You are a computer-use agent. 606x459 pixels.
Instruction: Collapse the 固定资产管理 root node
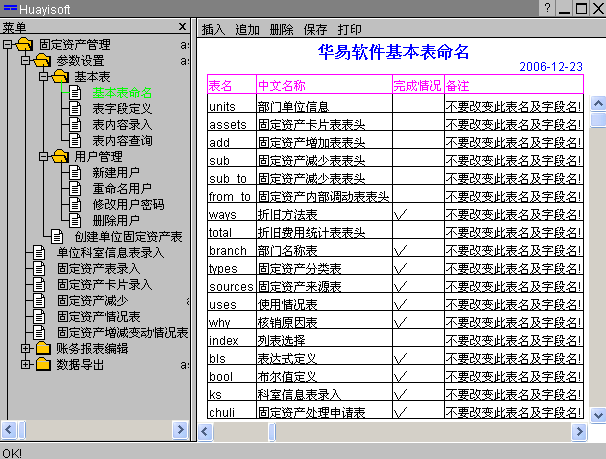(7, 44)
